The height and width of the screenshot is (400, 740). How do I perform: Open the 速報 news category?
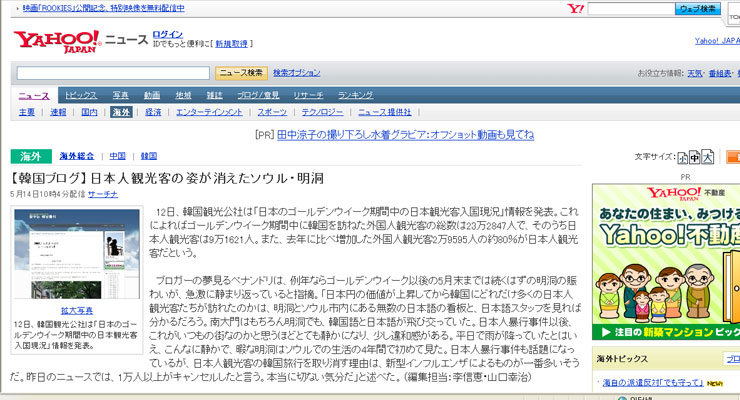pos(59,112)
